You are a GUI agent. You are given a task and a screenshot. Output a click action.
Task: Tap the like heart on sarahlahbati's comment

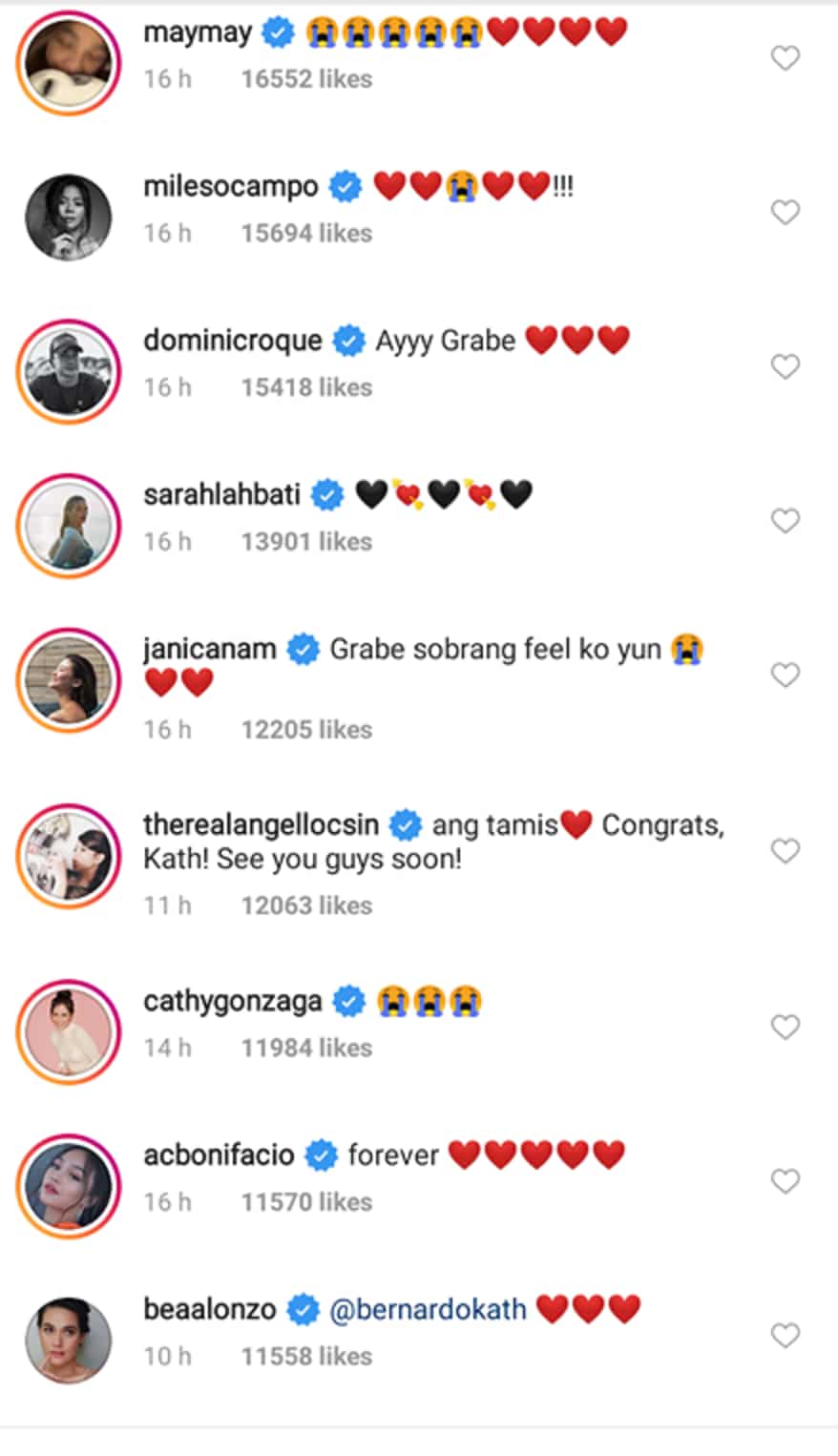(x=785, y=521)
